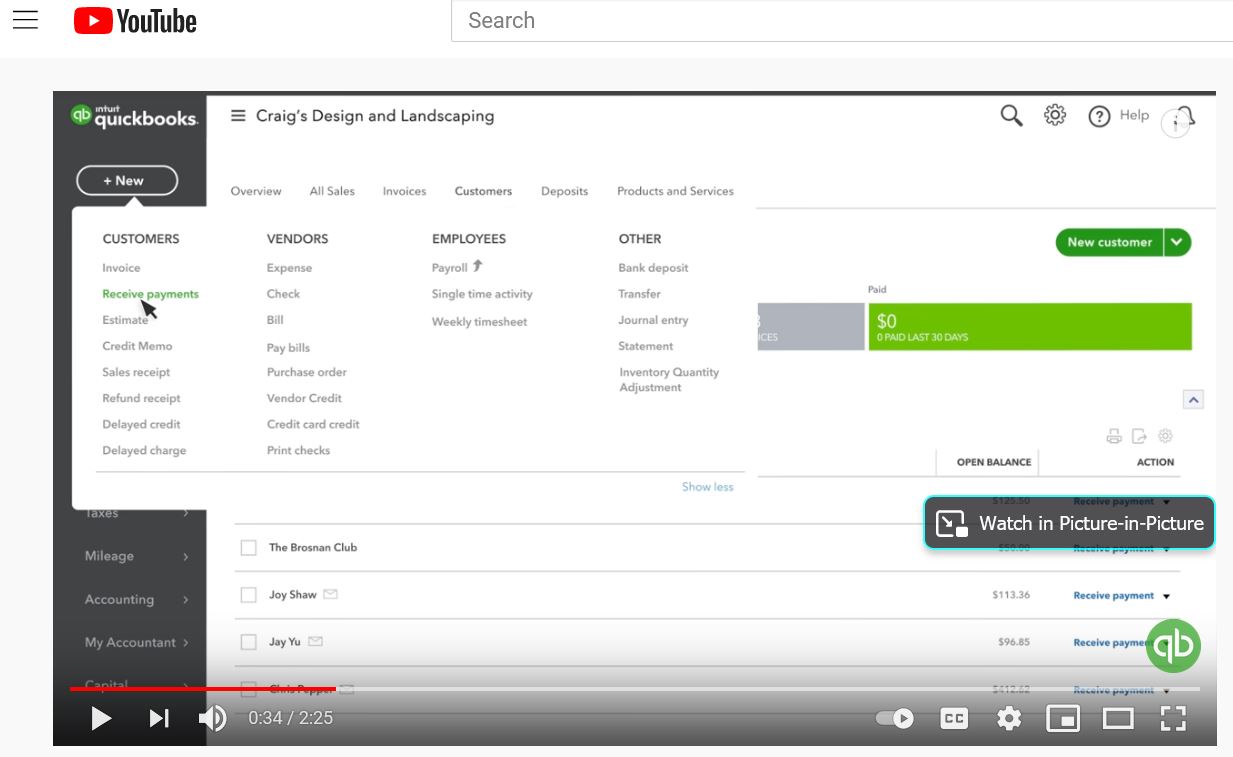This screenshot has width=1233, height=757.
Task: Switch to the All Sales tab
Action: click(x=332, y=191)
